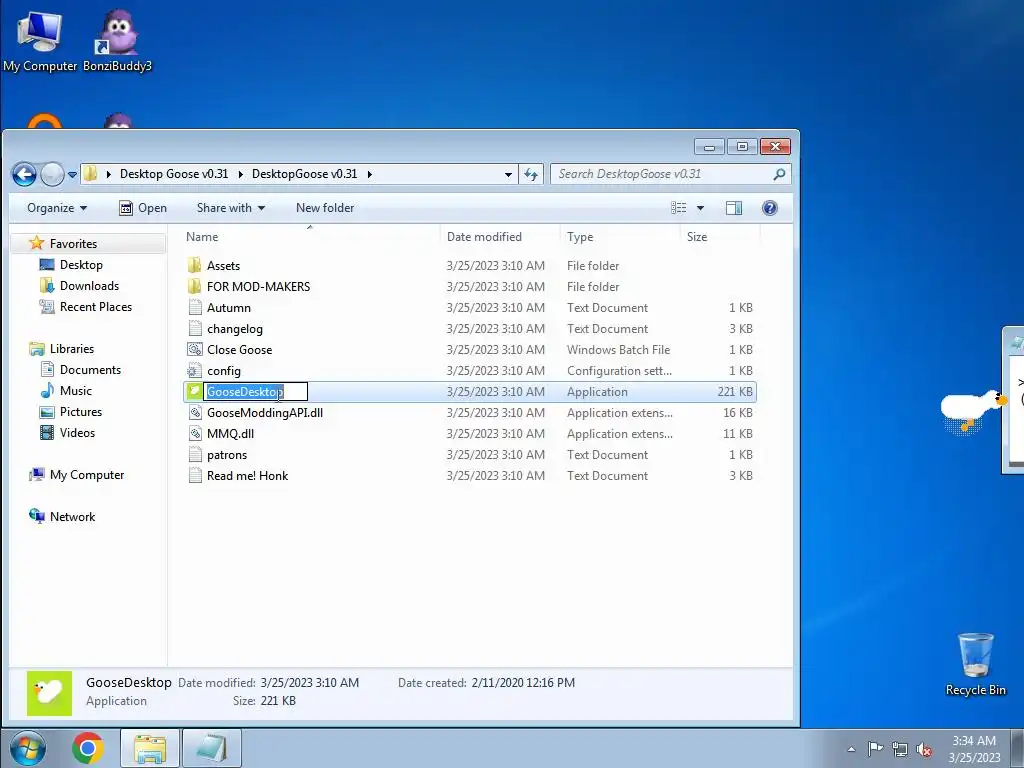Select the GooseModdingAPI.dll file icon
The width and height of the screenshot is (1024, 768).
[x=195, y=412]
